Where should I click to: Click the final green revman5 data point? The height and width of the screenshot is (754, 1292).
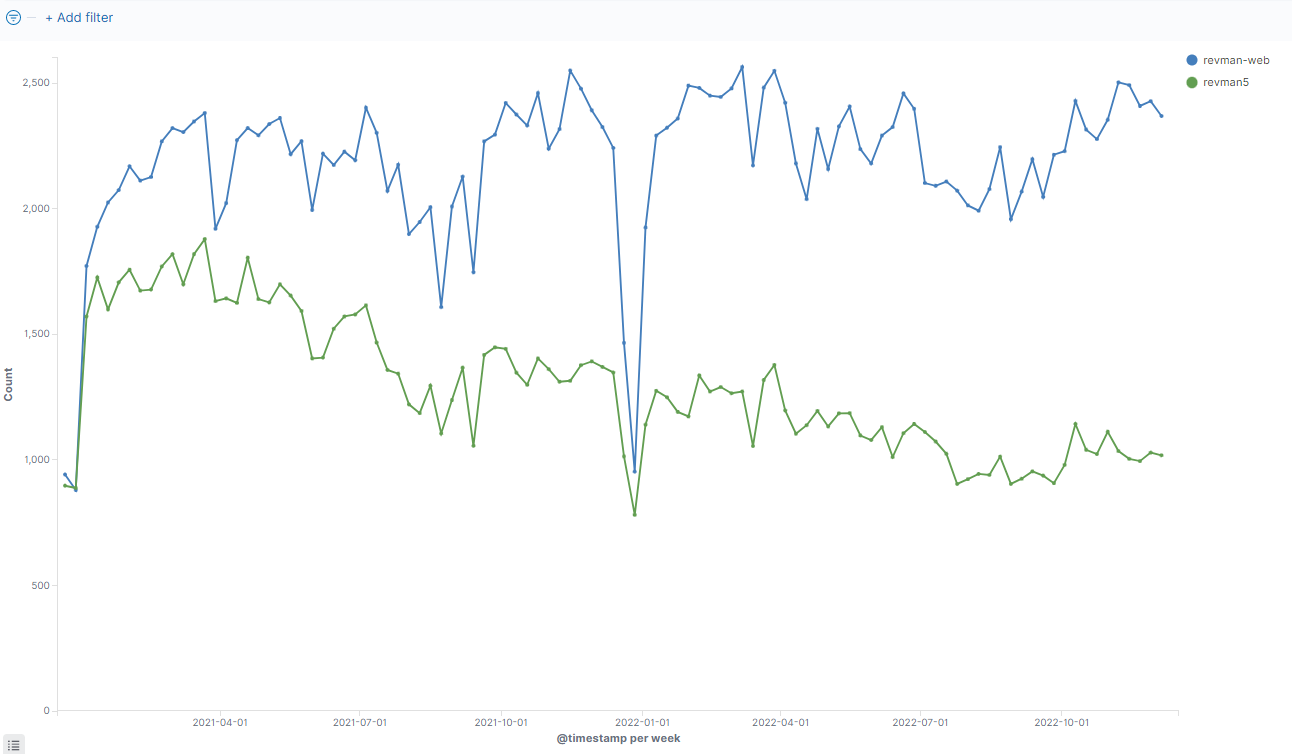(1161, 455)
